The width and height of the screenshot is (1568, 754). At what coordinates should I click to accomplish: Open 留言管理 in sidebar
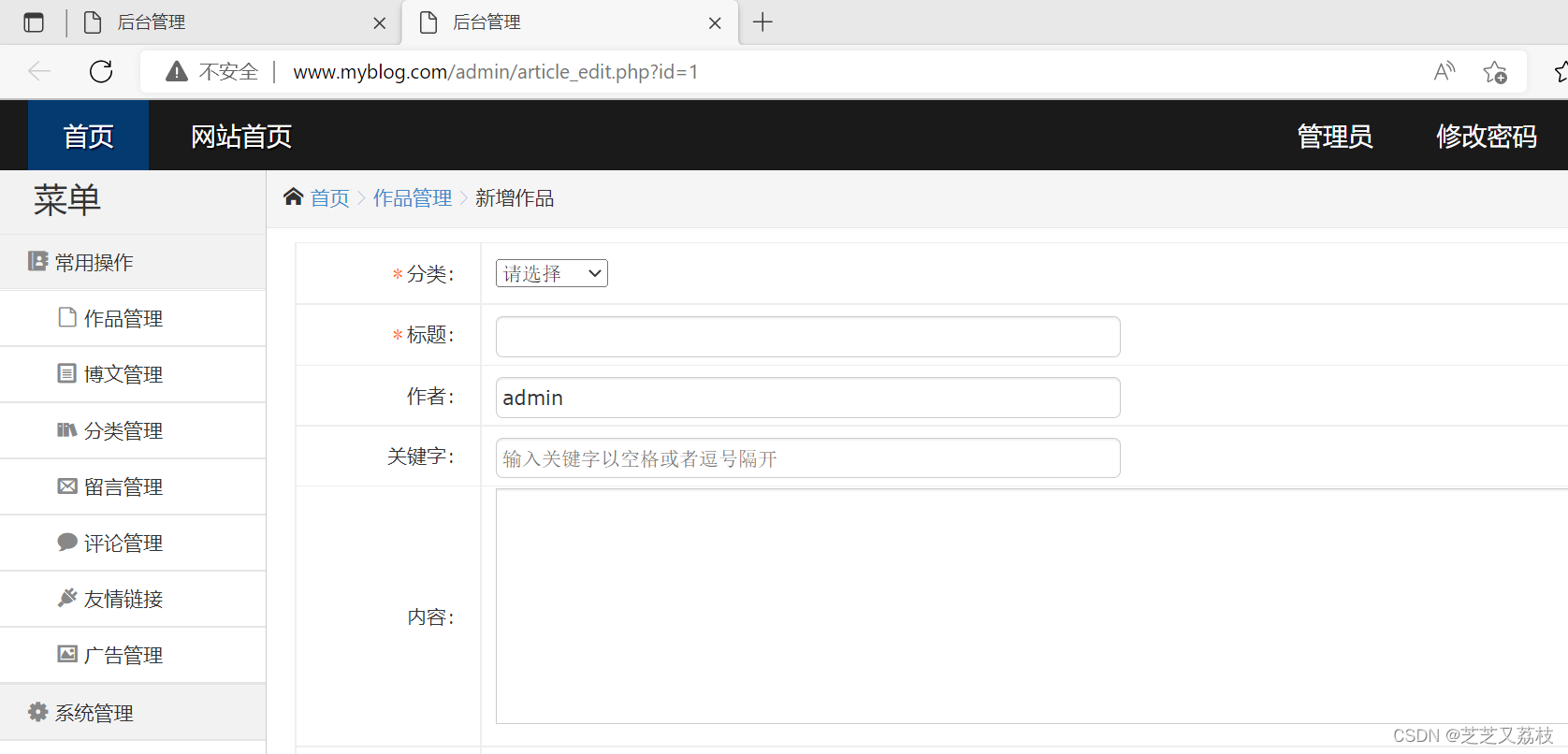tap(133, 486)
